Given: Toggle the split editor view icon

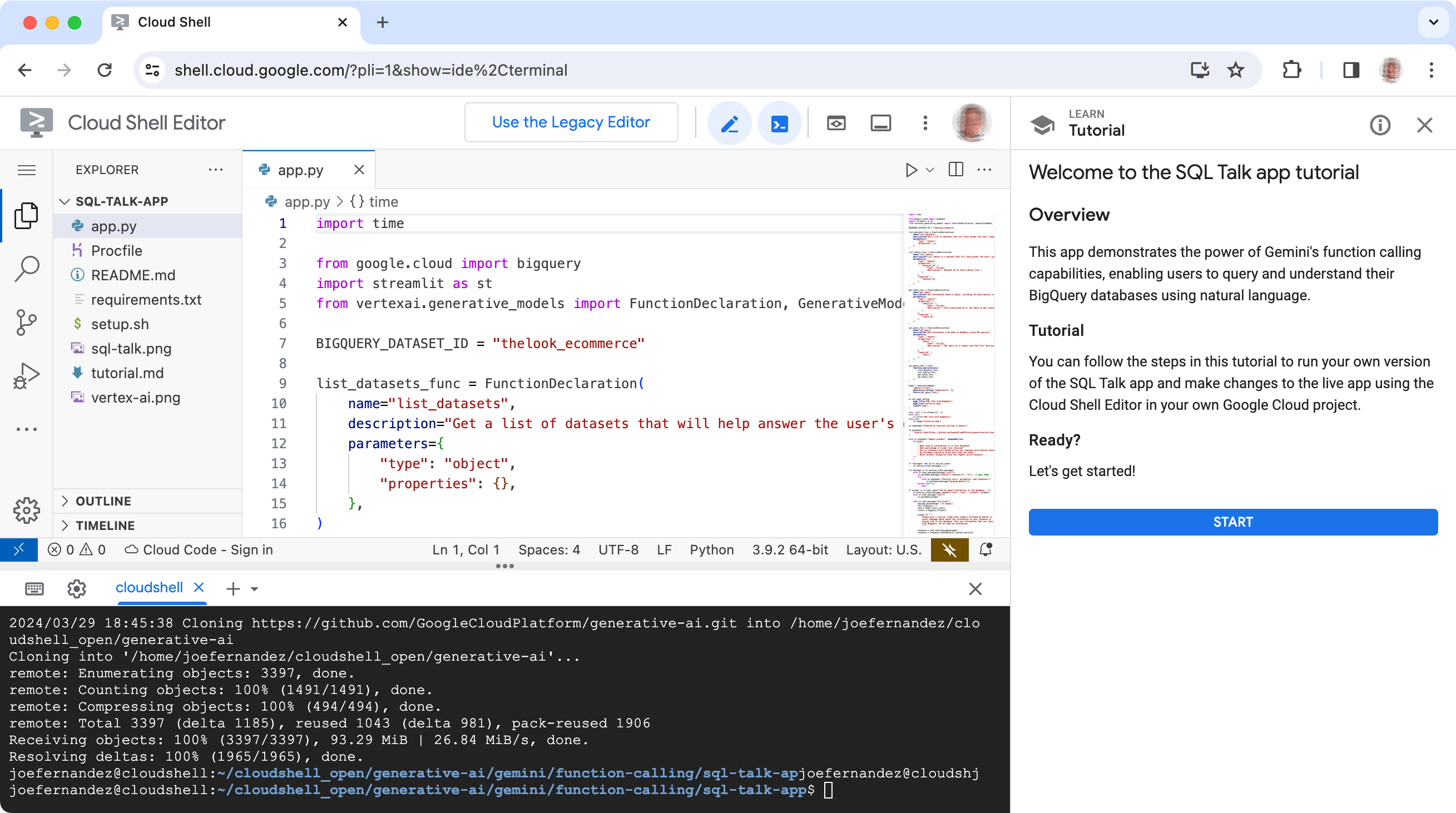Looking at the screenshot, I should (956, 170).
